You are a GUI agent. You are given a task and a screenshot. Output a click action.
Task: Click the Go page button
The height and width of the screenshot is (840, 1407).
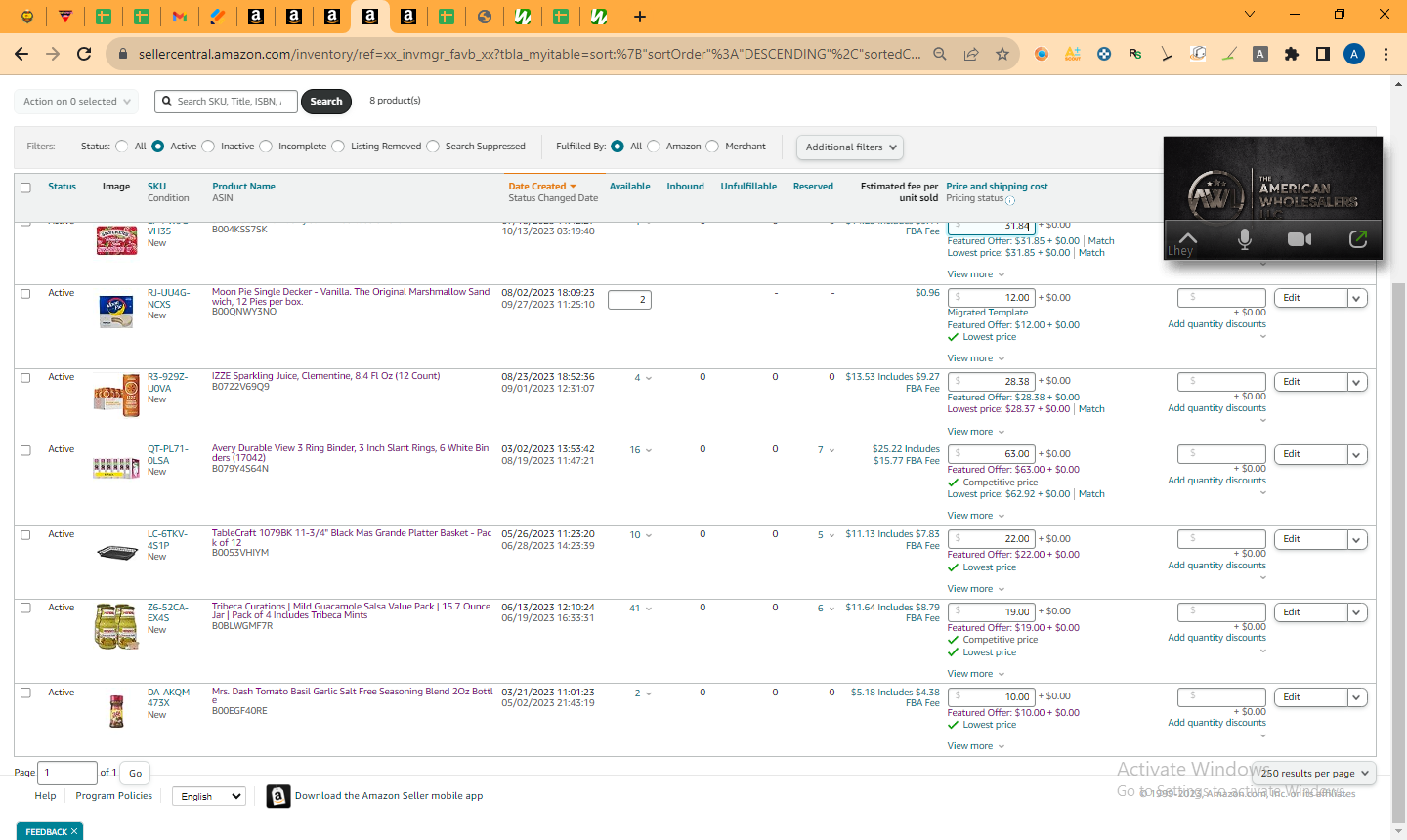135,773
